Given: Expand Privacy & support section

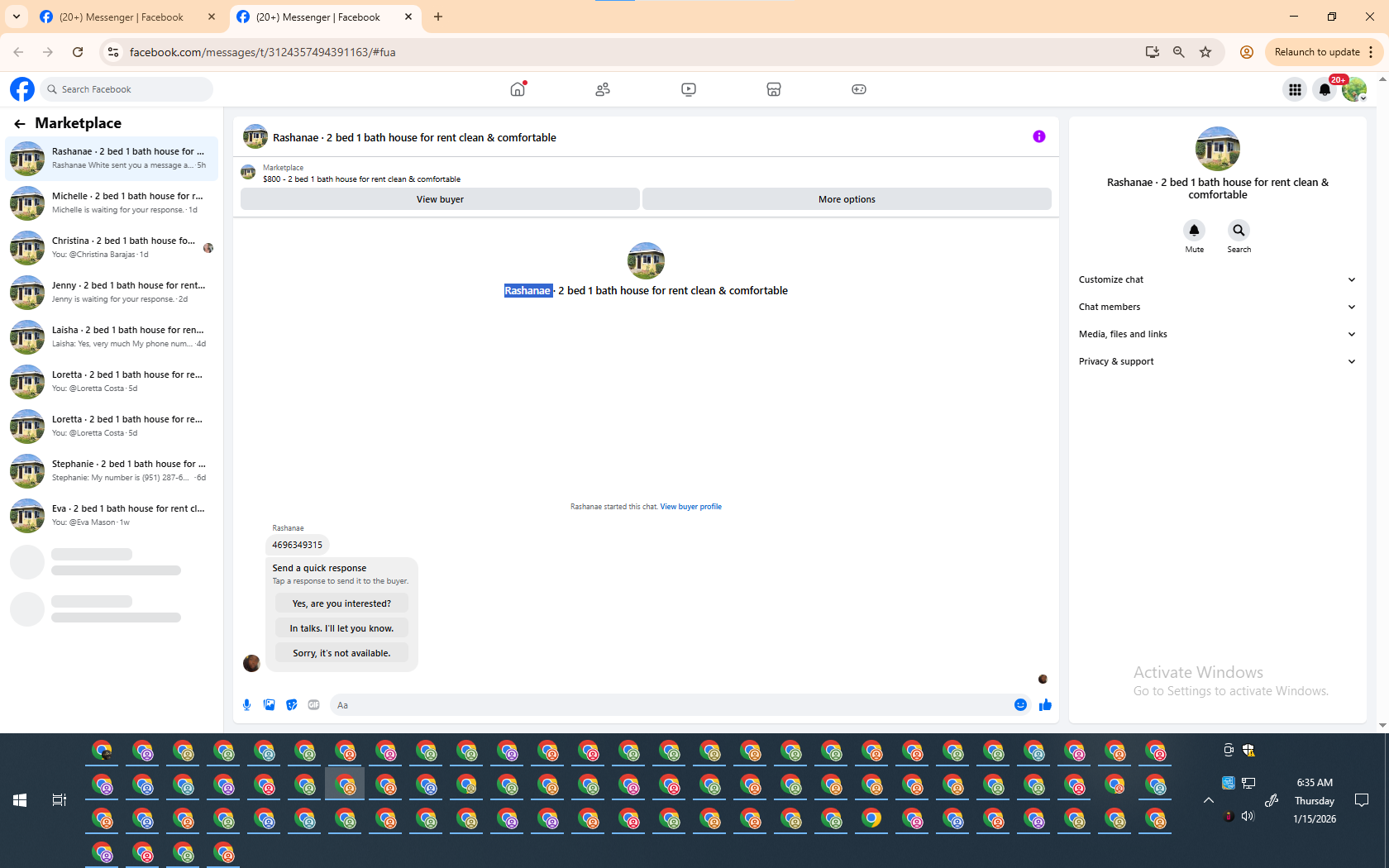Looking at the screenshot, I should [x=1217, y=361].
